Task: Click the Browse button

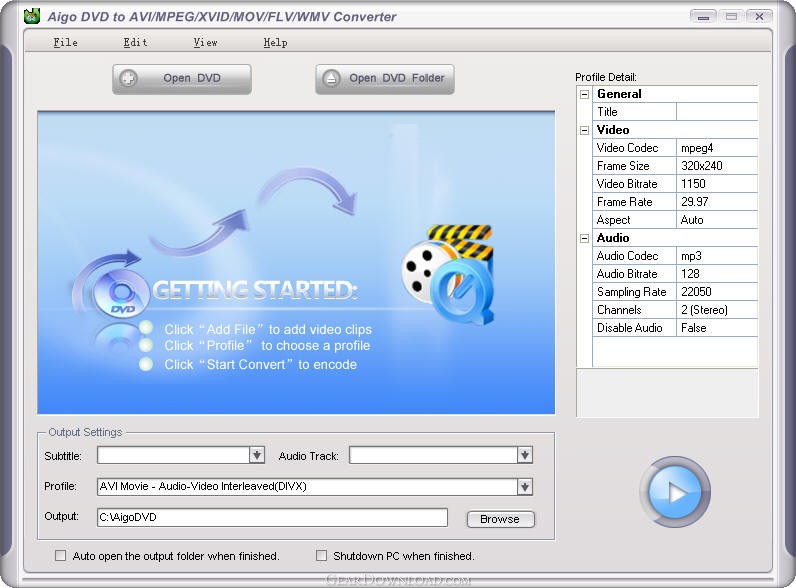Action: click(500, 519)
